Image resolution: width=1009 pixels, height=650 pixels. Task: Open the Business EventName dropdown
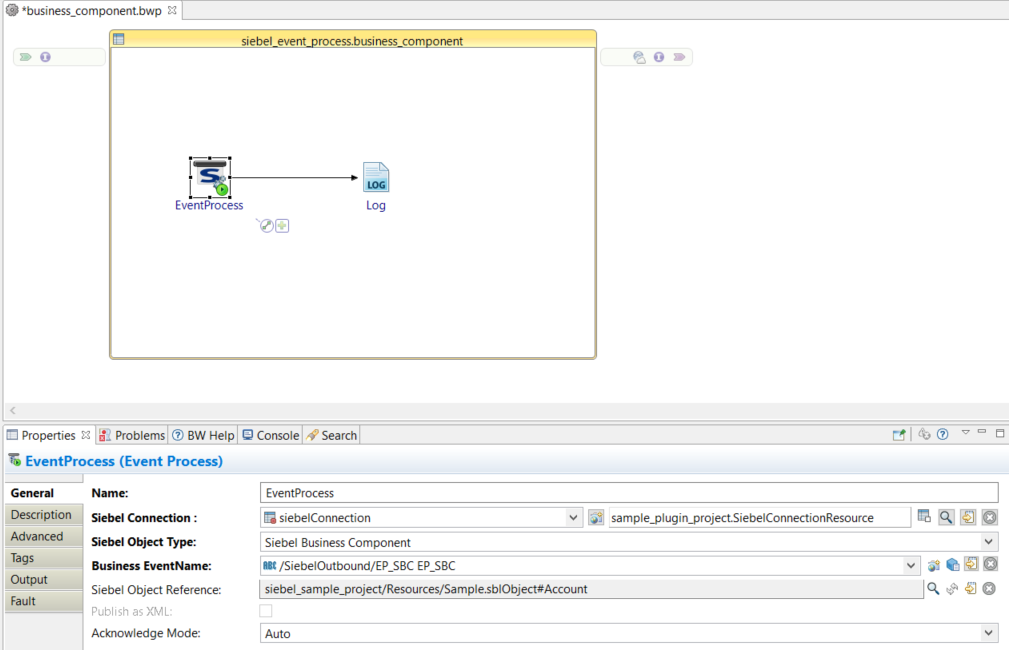click(x=911, y=566)
